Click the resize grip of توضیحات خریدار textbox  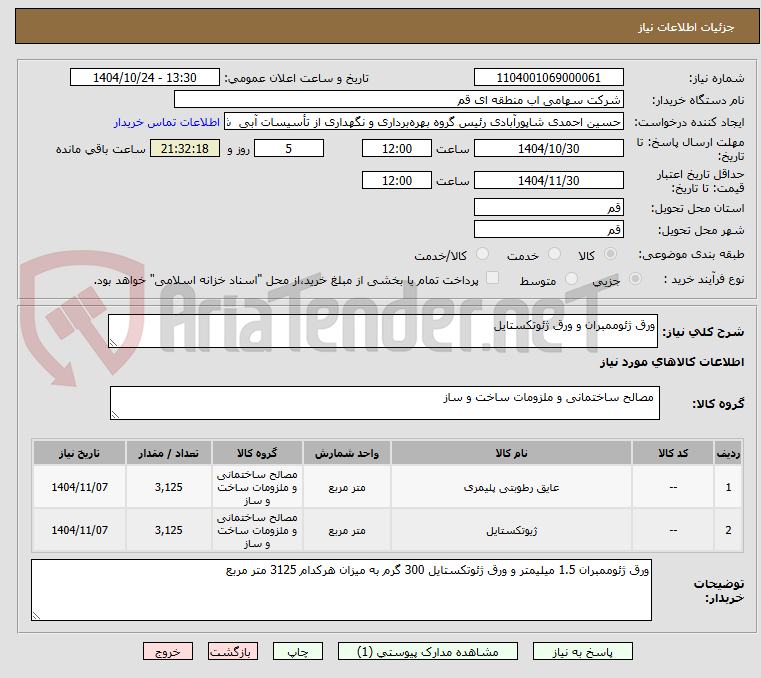(x=36, y=615)
